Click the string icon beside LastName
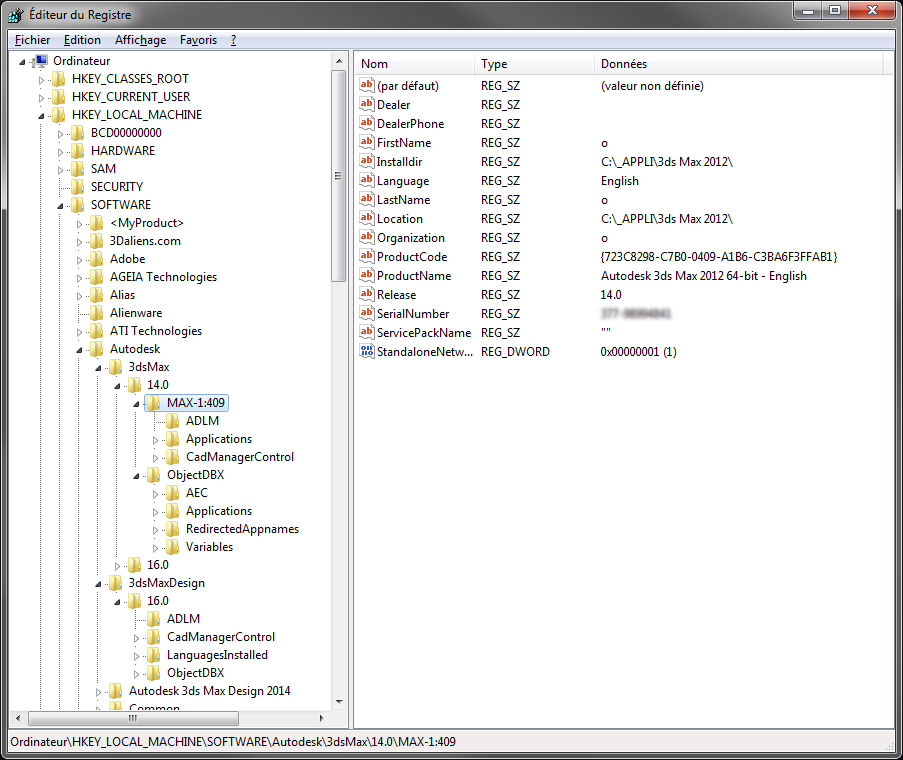The image size is (903, 760). click(367, 199)
